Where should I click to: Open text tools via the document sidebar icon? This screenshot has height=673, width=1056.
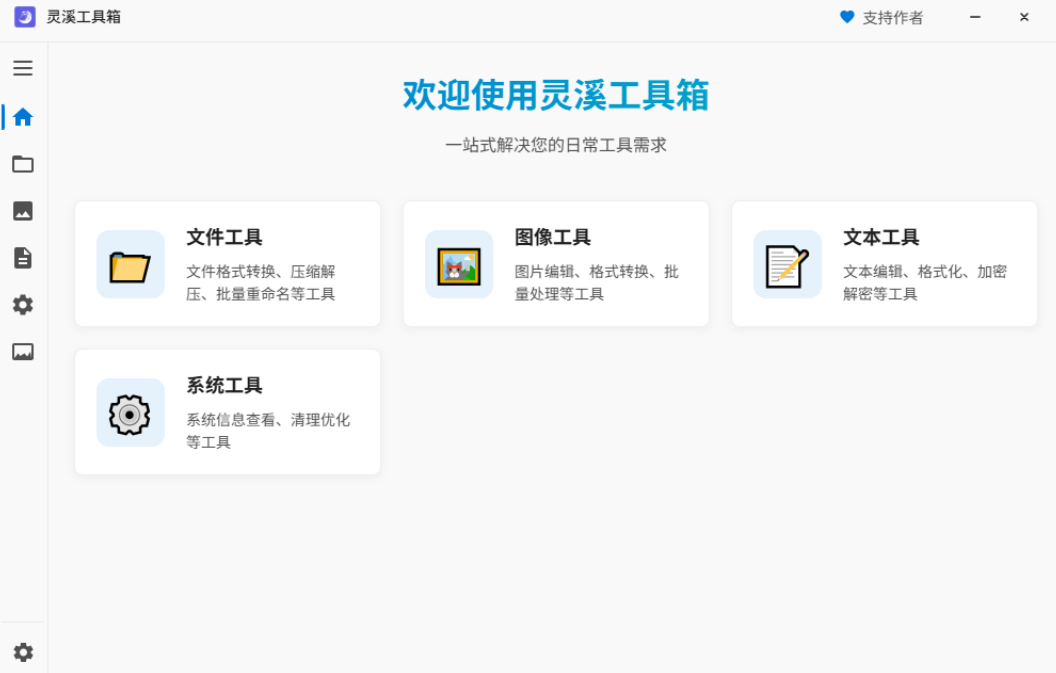22,258
